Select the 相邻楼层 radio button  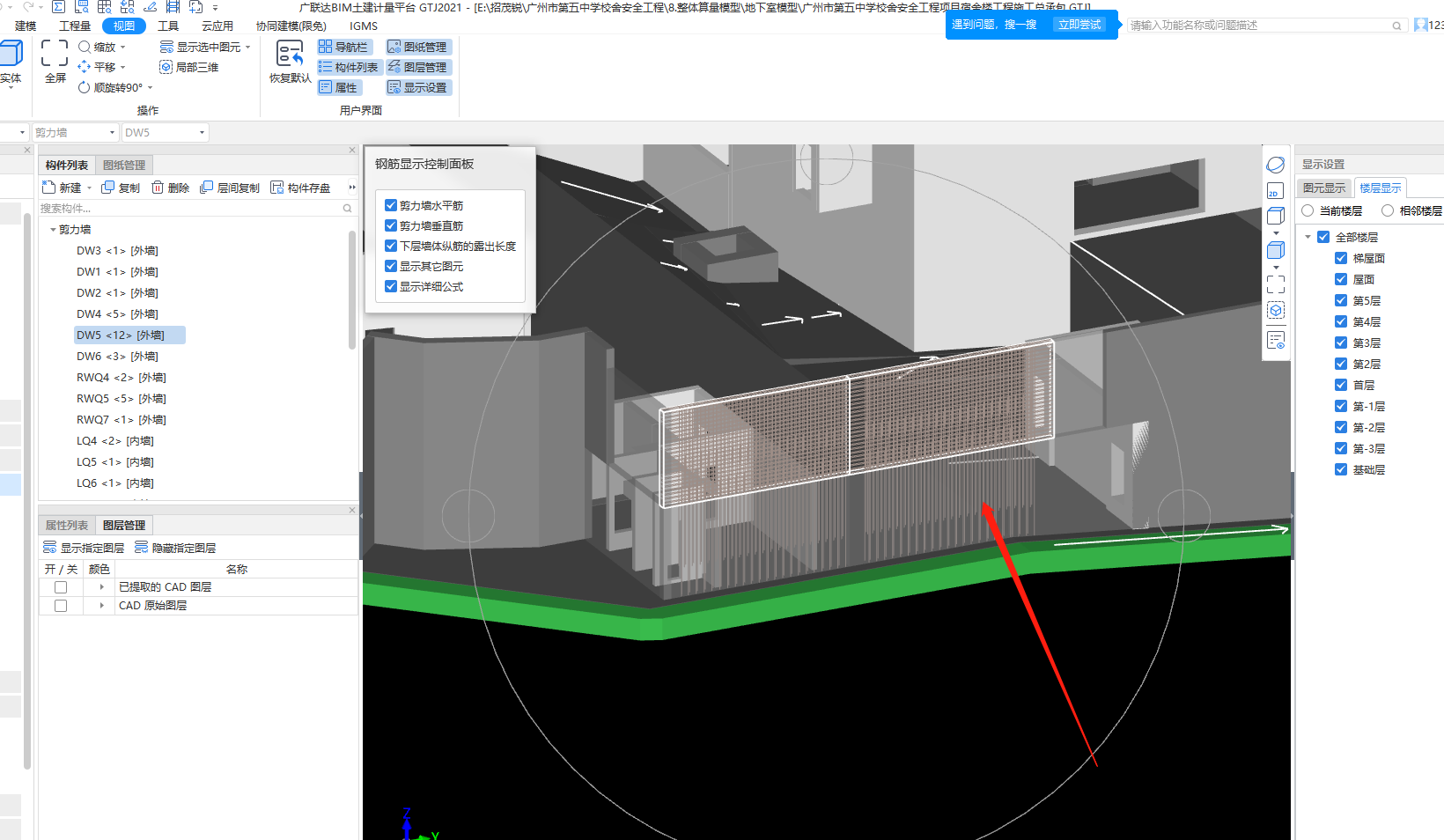tap(1388, 210)
